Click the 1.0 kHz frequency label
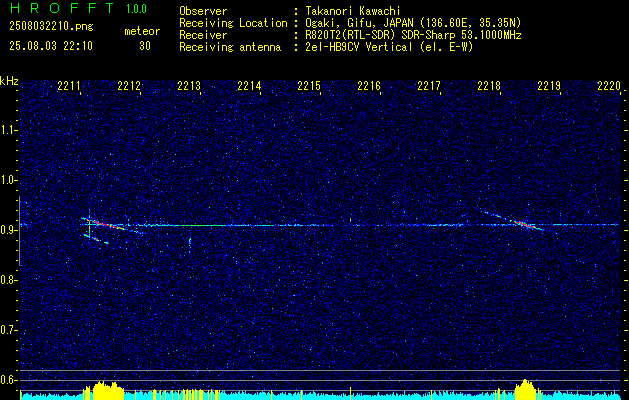Viewport: 629px width, 400px height. click(8, 180)
